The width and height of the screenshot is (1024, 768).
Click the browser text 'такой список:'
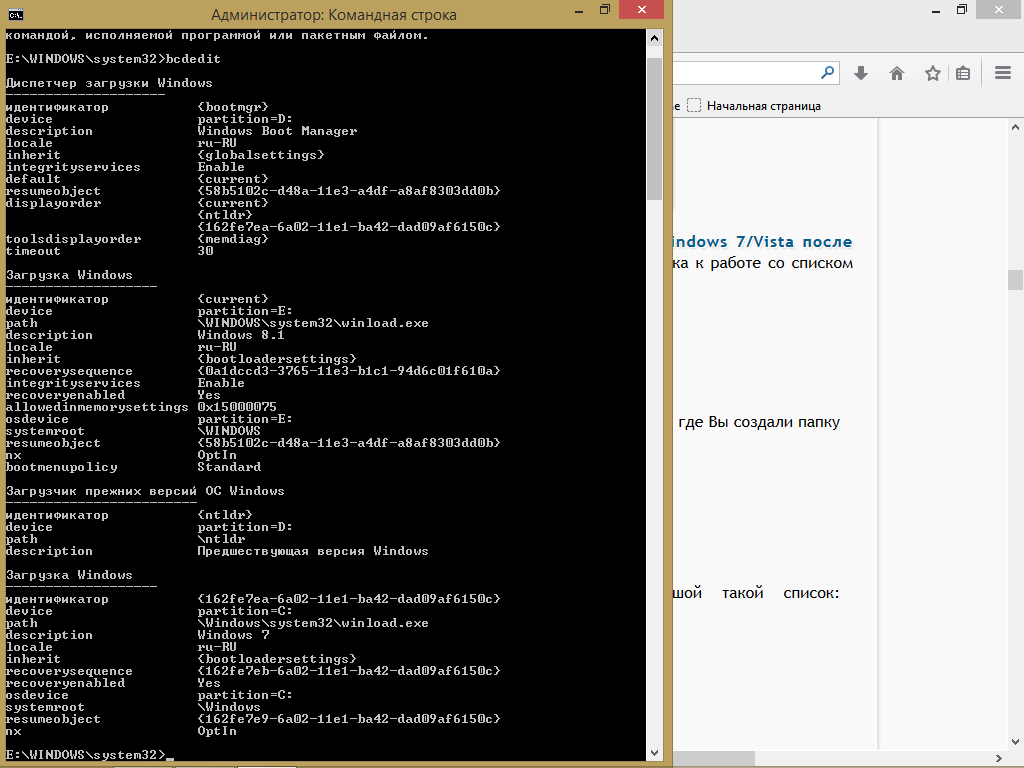pos(780,593)
